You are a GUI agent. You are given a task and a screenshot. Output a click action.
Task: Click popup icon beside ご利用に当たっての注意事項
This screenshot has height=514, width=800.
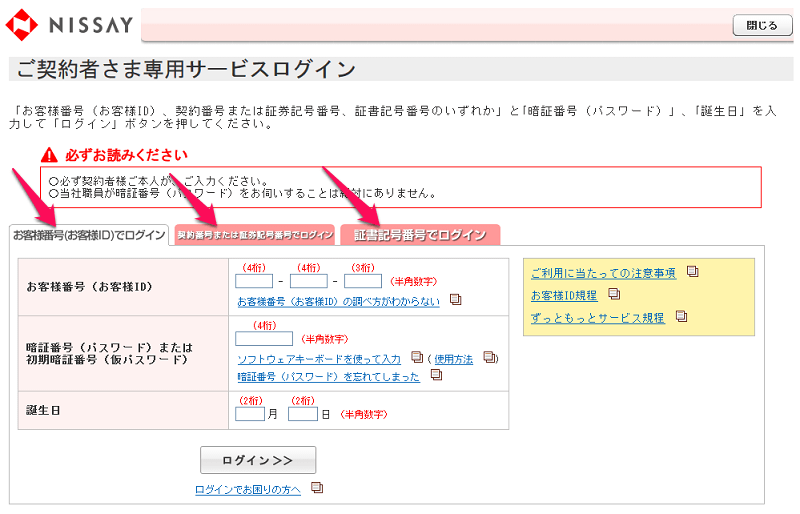pyautogui.click(x=692, y=271)
